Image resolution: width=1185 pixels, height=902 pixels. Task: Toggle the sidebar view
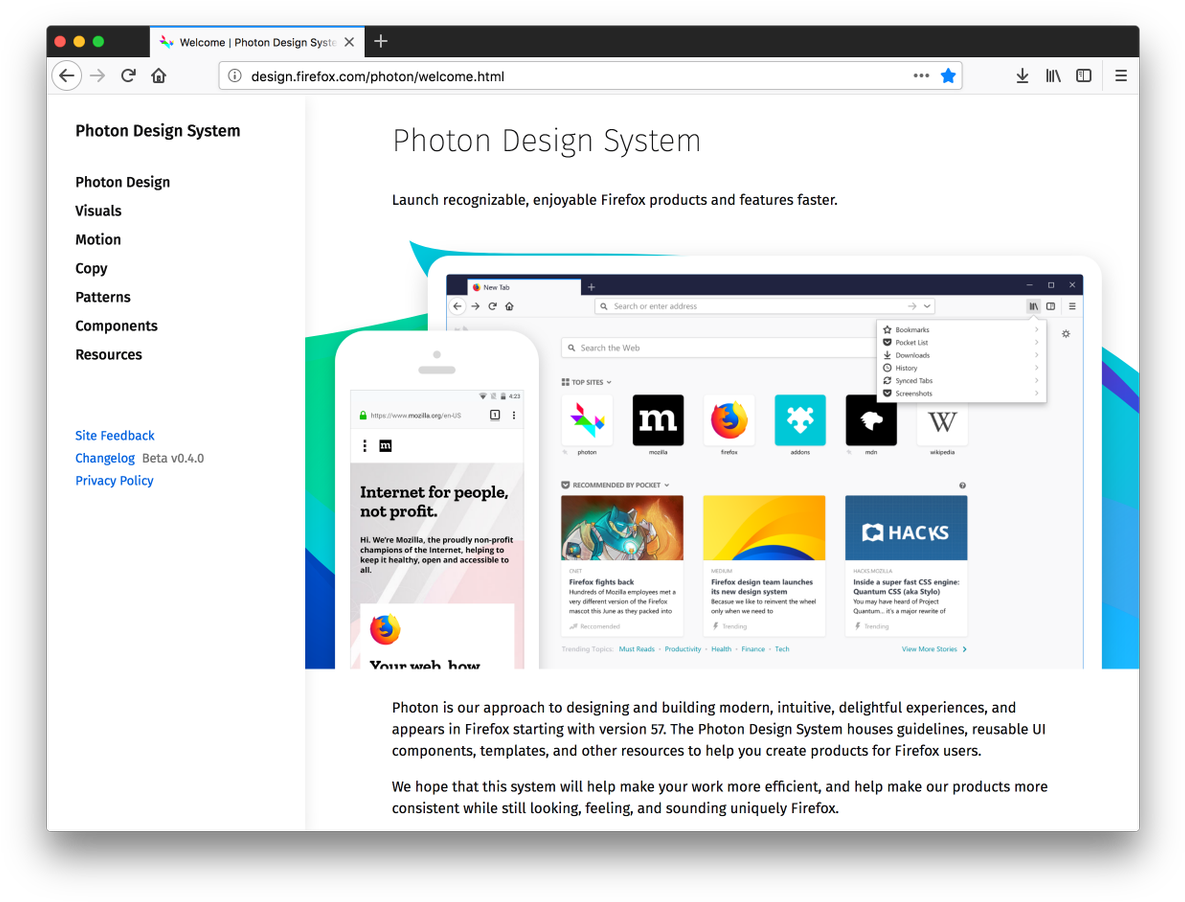tap(1083, 75)
